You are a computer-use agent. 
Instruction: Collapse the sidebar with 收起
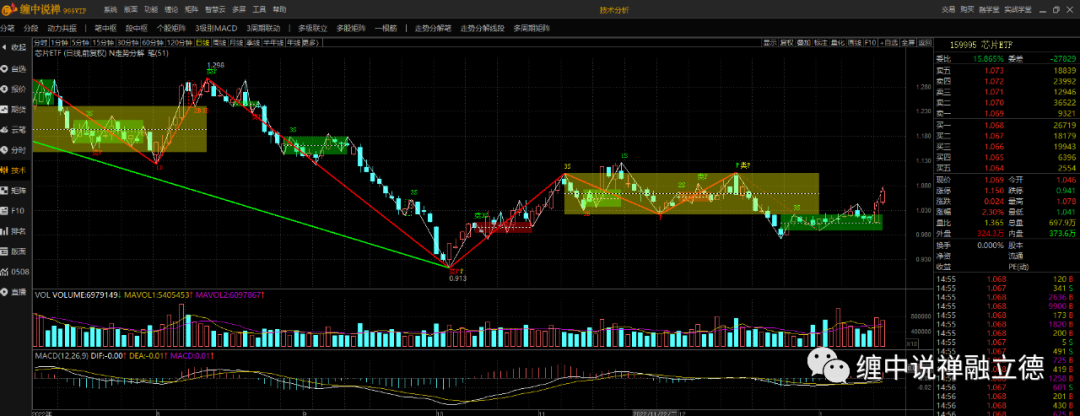click(x=14, y=48)
